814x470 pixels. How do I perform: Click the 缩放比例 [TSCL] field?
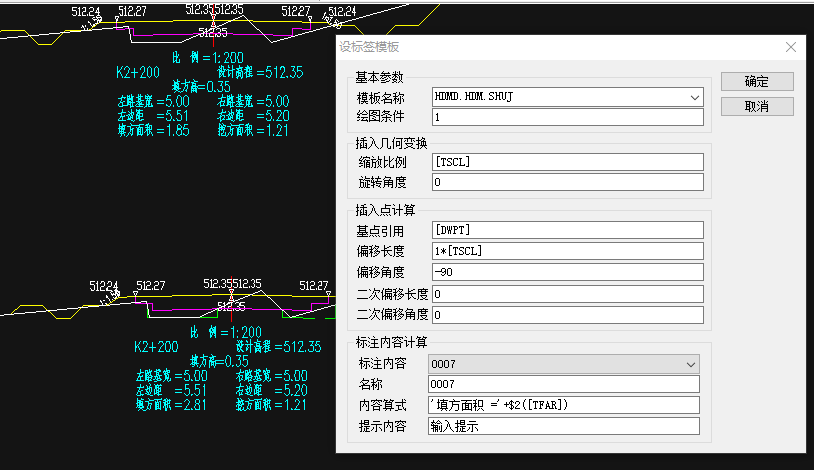tap(567, 162)
